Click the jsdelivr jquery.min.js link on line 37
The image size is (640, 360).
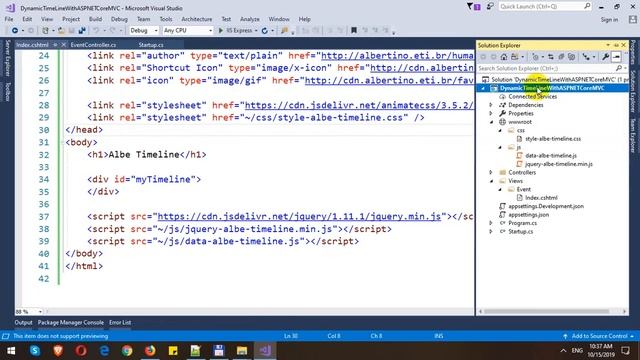(299, 216)
